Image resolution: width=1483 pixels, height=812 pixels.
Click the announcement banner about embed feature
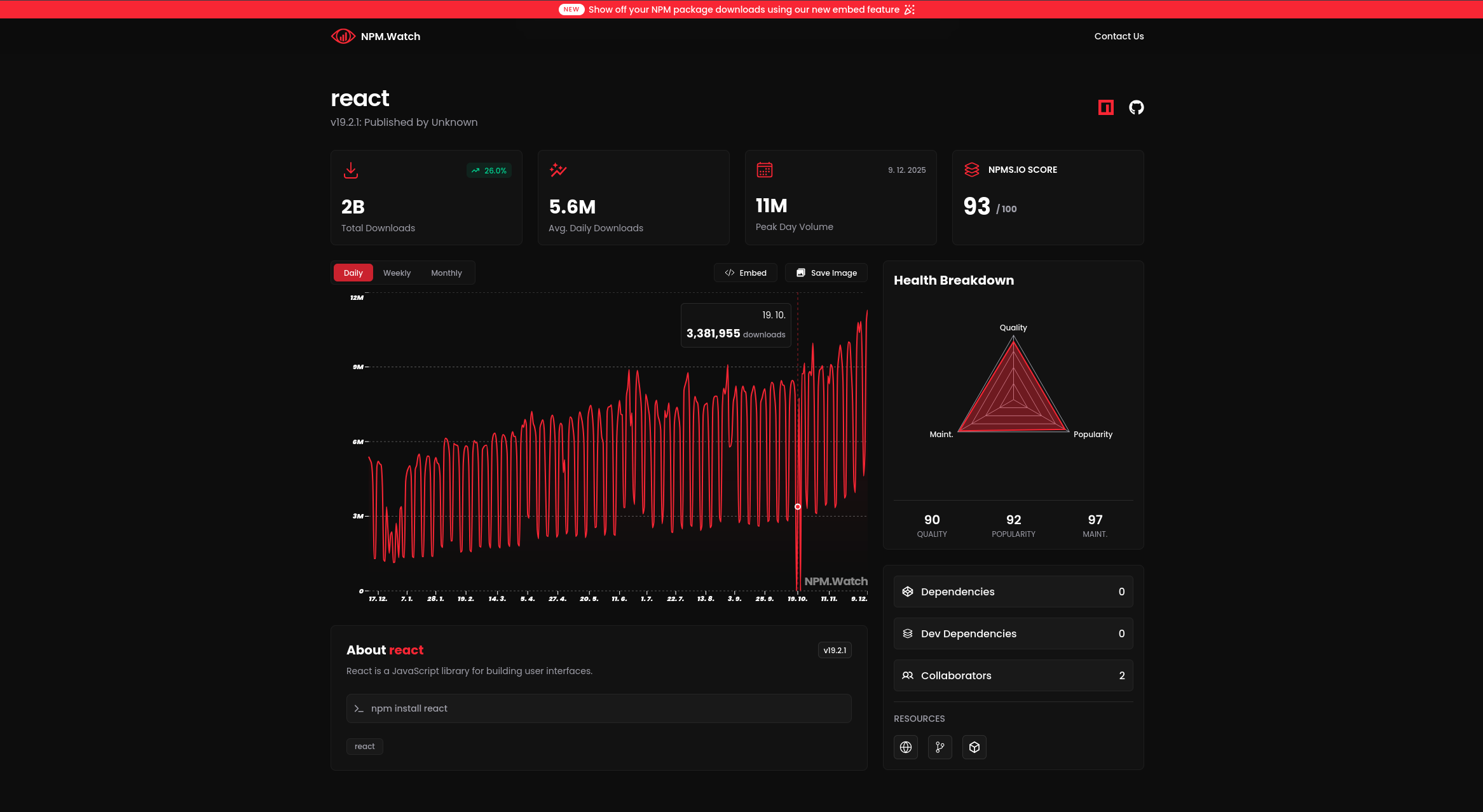pyautogui.click(x=741, y=9)
